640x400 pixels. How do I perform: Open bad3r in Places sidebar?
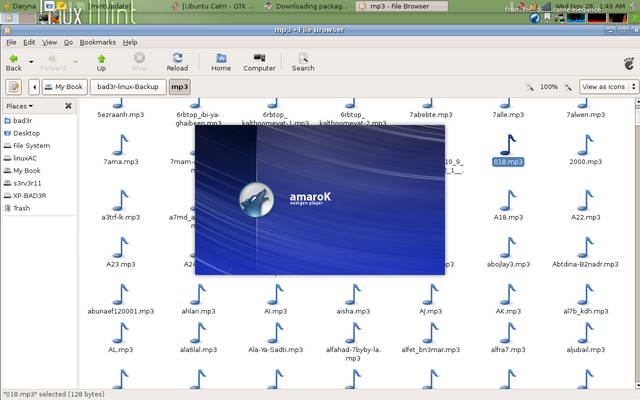18,120
